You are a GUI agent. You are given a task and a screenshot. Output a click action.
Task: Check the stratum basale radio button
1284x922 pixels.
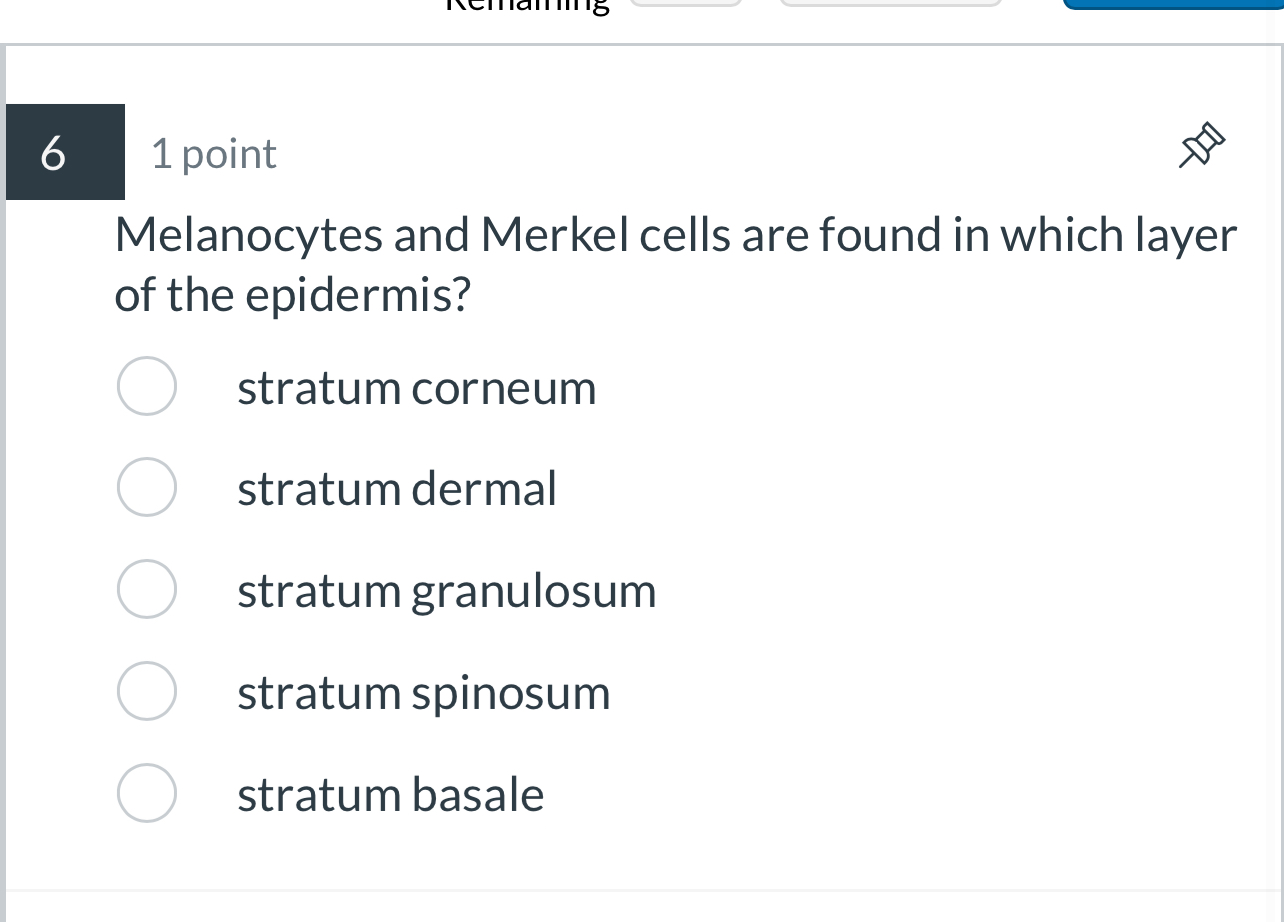pyautogui.click(x=147, y=794)
